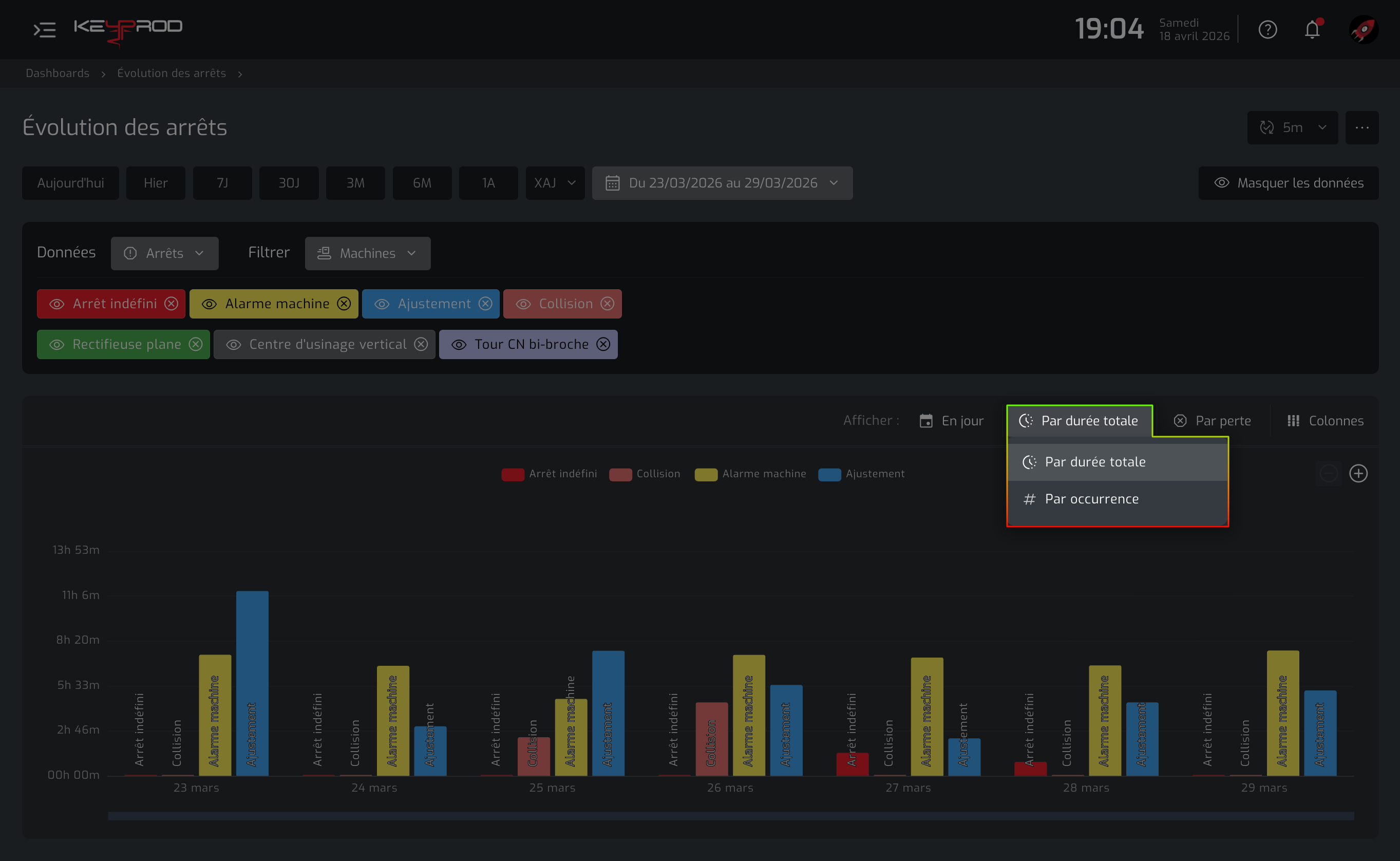Click the three-dots more options icon

click(1362, 127)
